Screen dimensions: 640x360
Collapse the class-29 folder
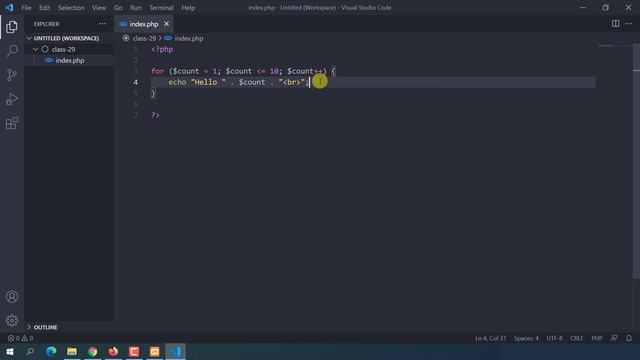(63, 49)
